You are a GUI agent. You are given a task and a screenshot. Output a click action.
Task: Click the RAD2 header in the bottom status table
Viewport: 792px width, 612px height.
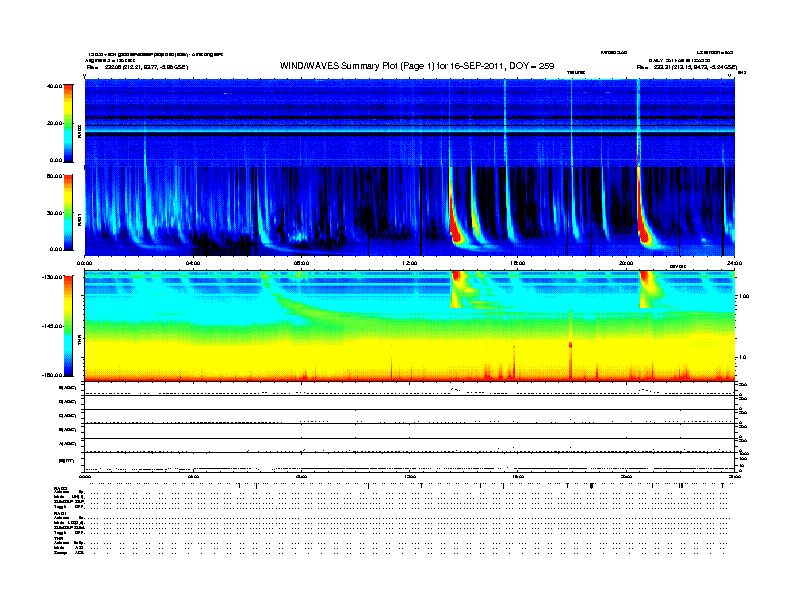[60, 489]
